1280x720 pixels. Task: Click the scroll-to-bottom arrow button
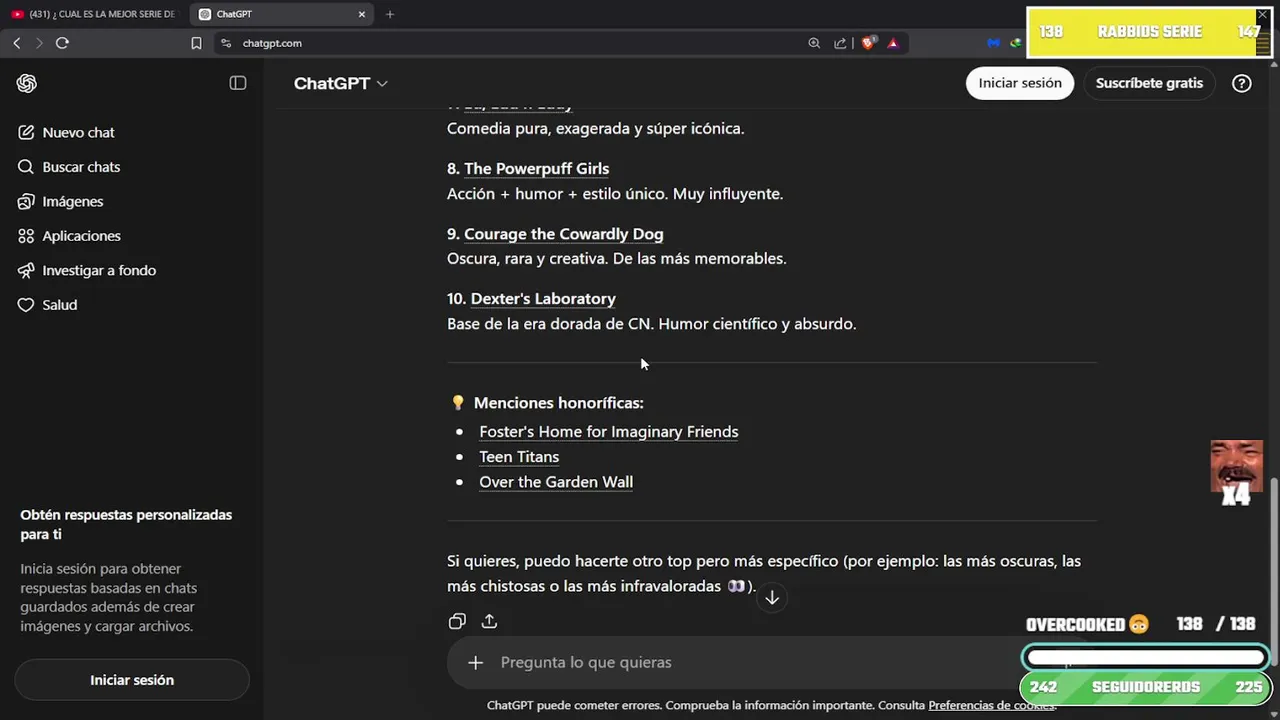click(x=772, y=598)
